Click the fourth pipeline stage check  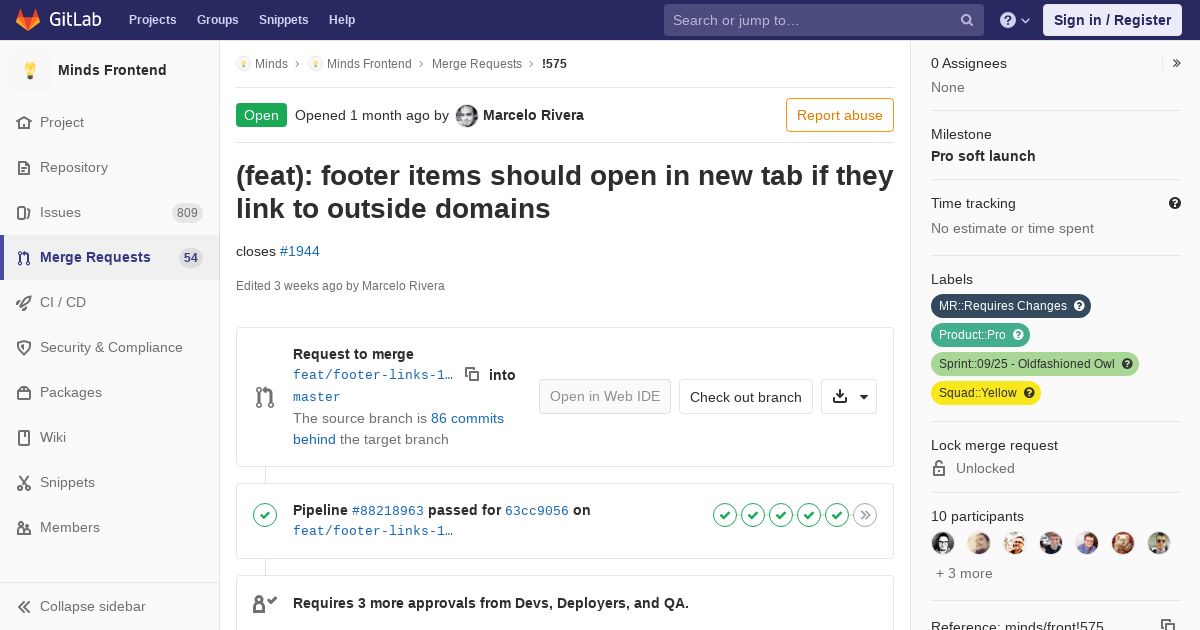809,515
